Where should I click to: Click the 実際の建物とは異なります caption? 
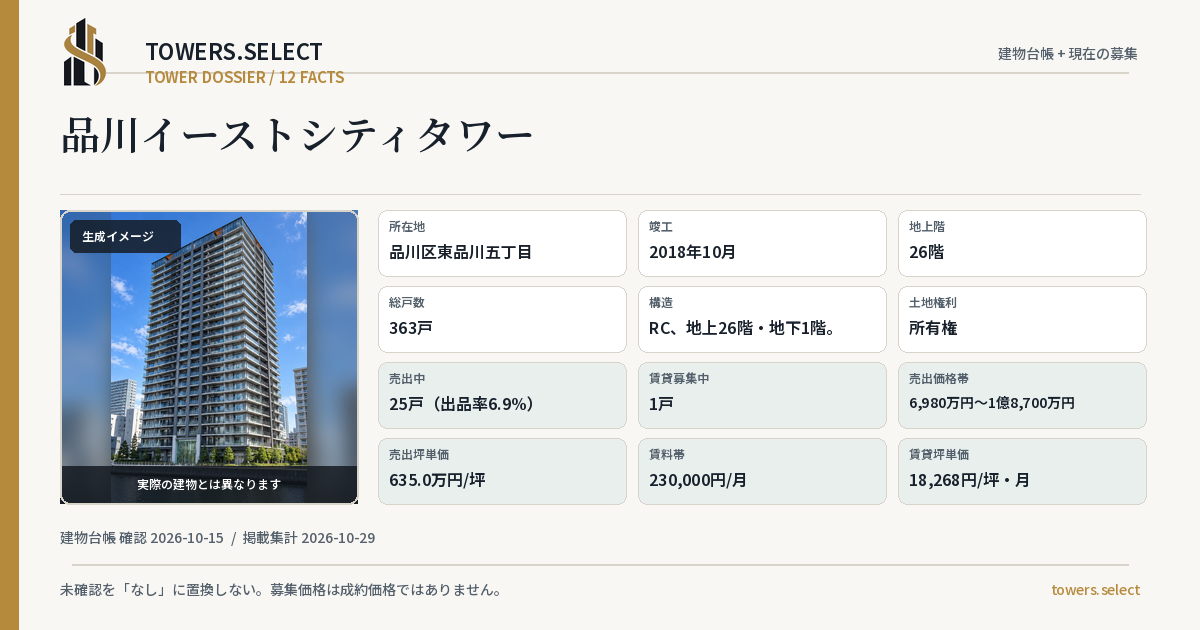[x=209, y=484]
